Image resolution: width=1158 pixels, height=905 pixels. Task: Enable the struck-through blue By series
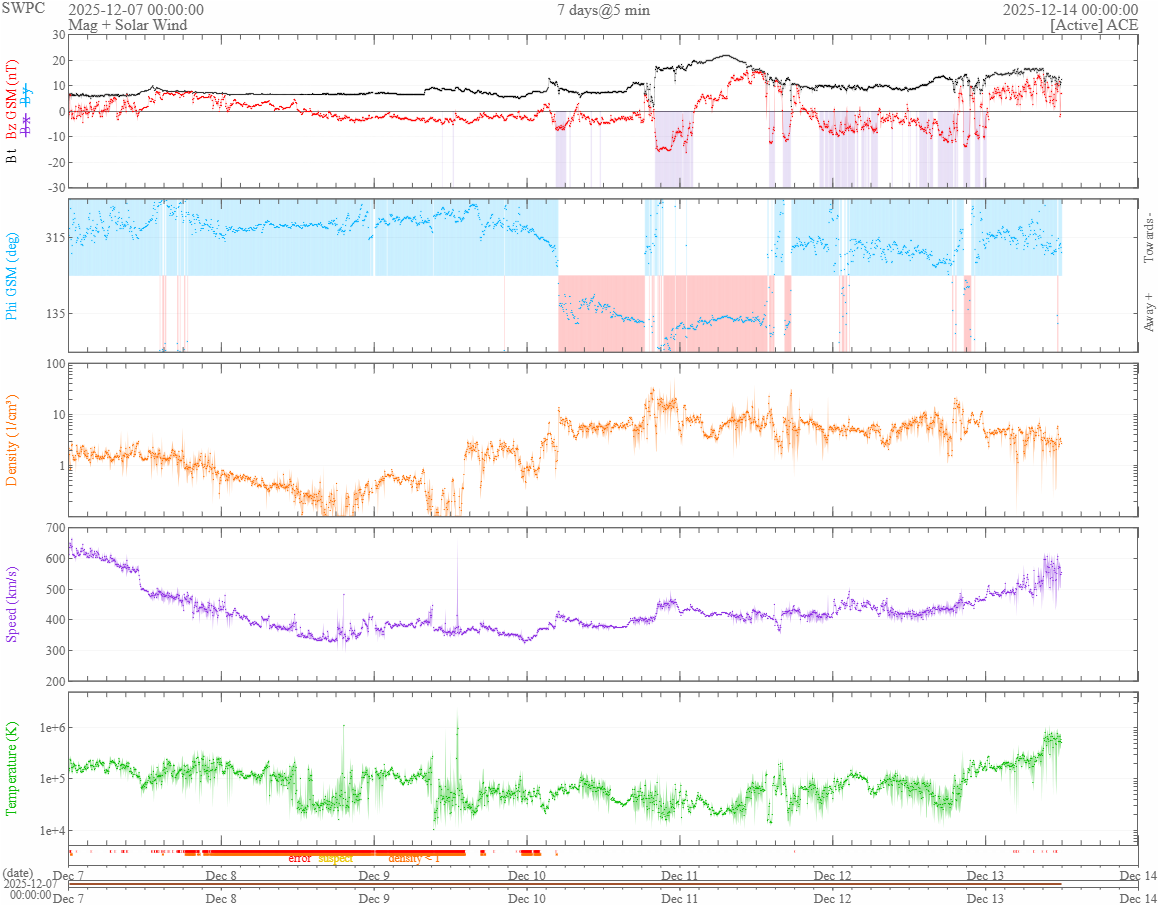pos(27,94)
